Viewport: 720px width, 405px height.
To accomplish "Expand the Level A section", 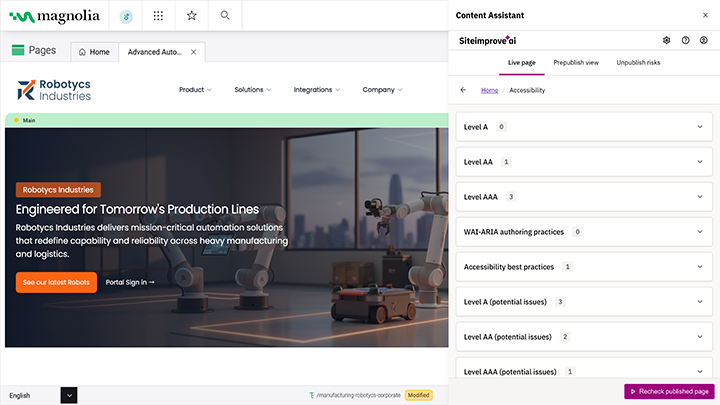I will [x=584, y=127].
